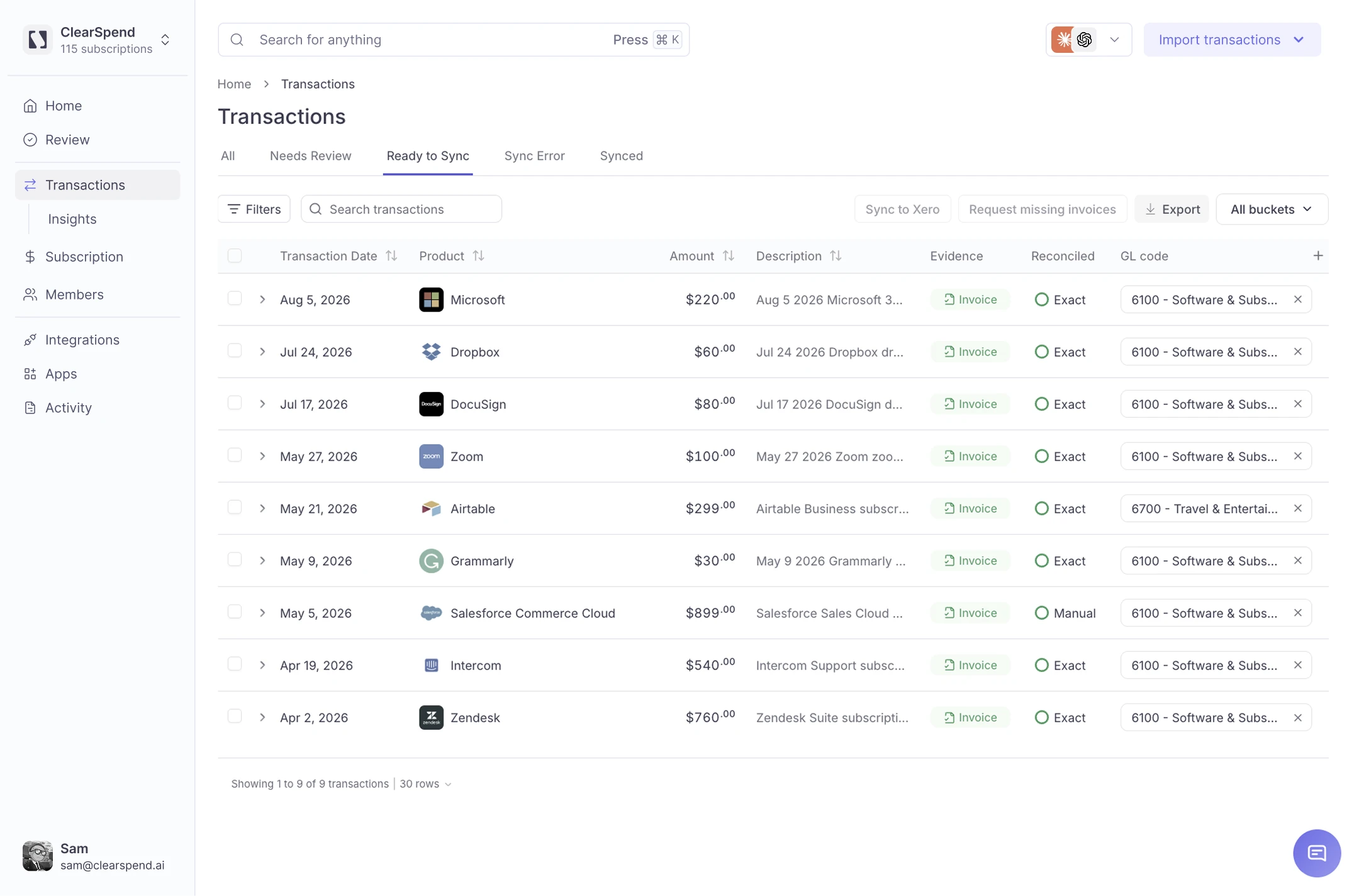This screenshot has width=1359, height=896.
Task: Switch to the Sync Error tab
Action: 534,155
